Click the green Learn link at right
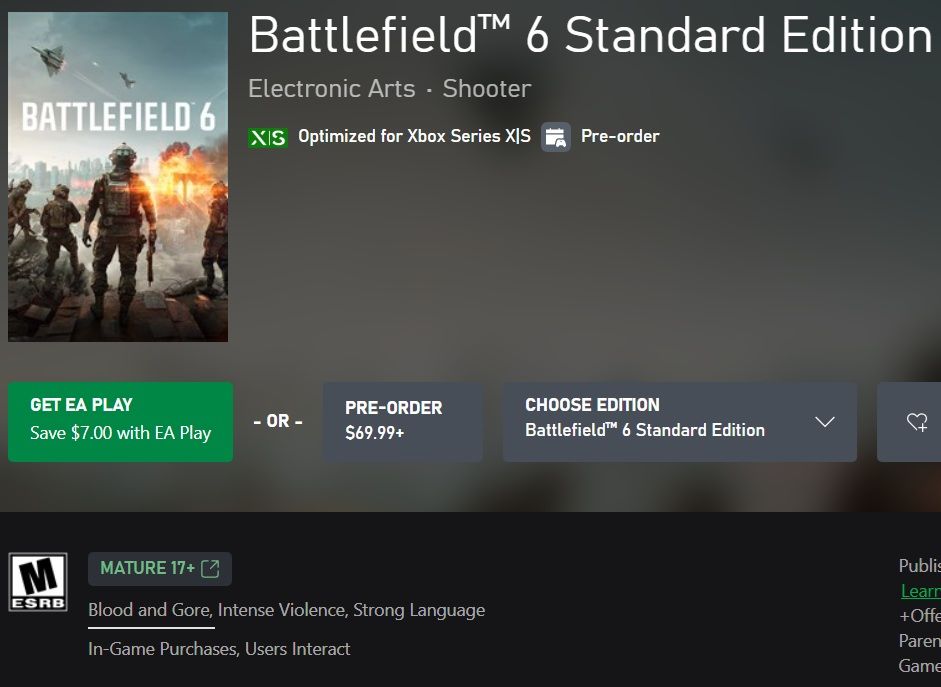 pyautogui.click(x=920, y=591)
